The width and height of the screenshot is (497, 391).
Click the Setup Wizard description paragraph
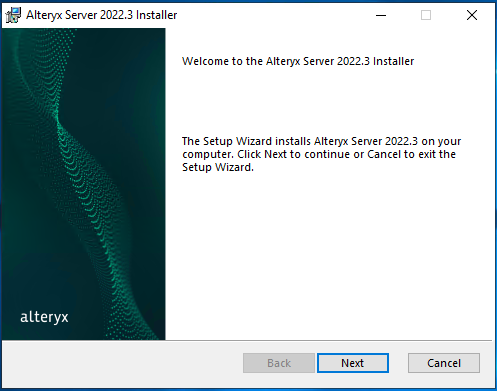(x=321, y=154)
